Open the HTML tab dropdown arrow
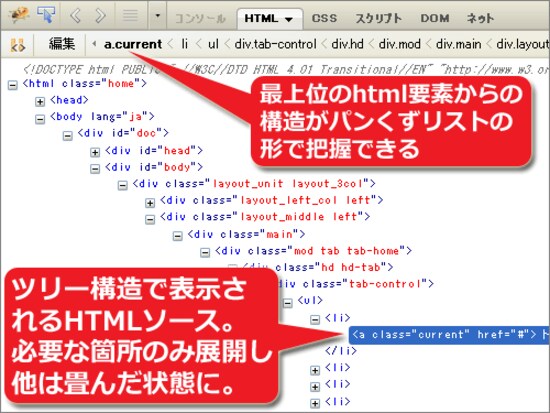 (289, 19)
